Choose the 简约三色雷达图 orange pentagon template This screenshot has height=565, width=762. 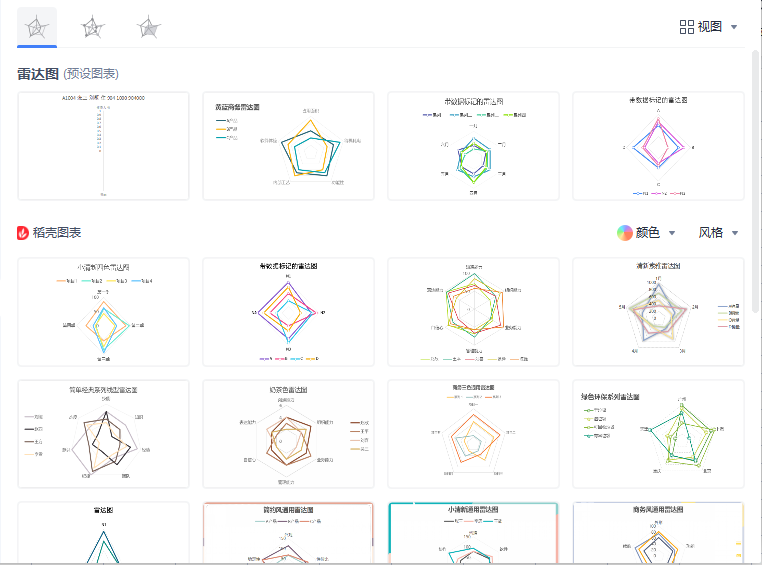point(473,434)
